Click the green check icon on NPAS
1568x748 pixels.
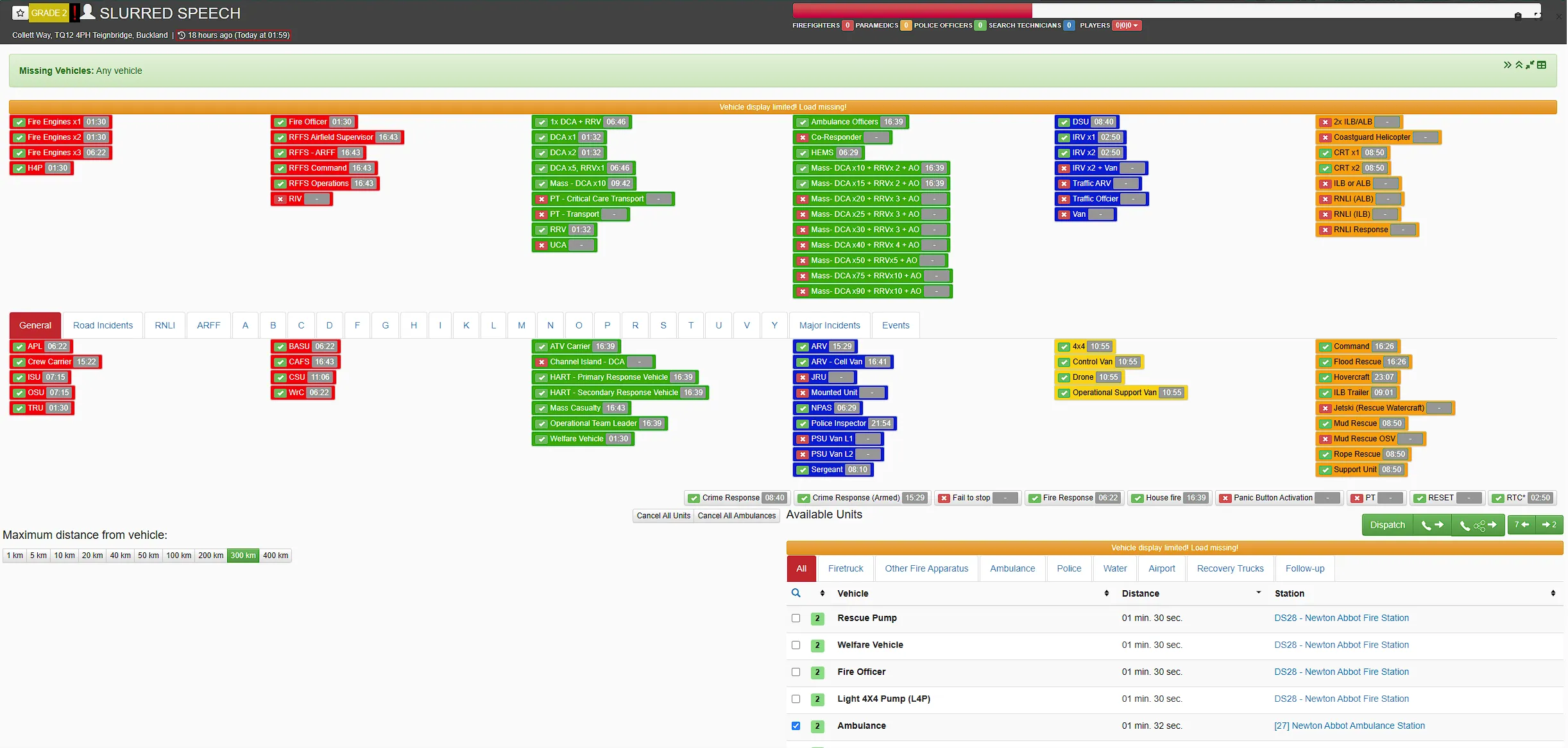click(x=803, y=408)
